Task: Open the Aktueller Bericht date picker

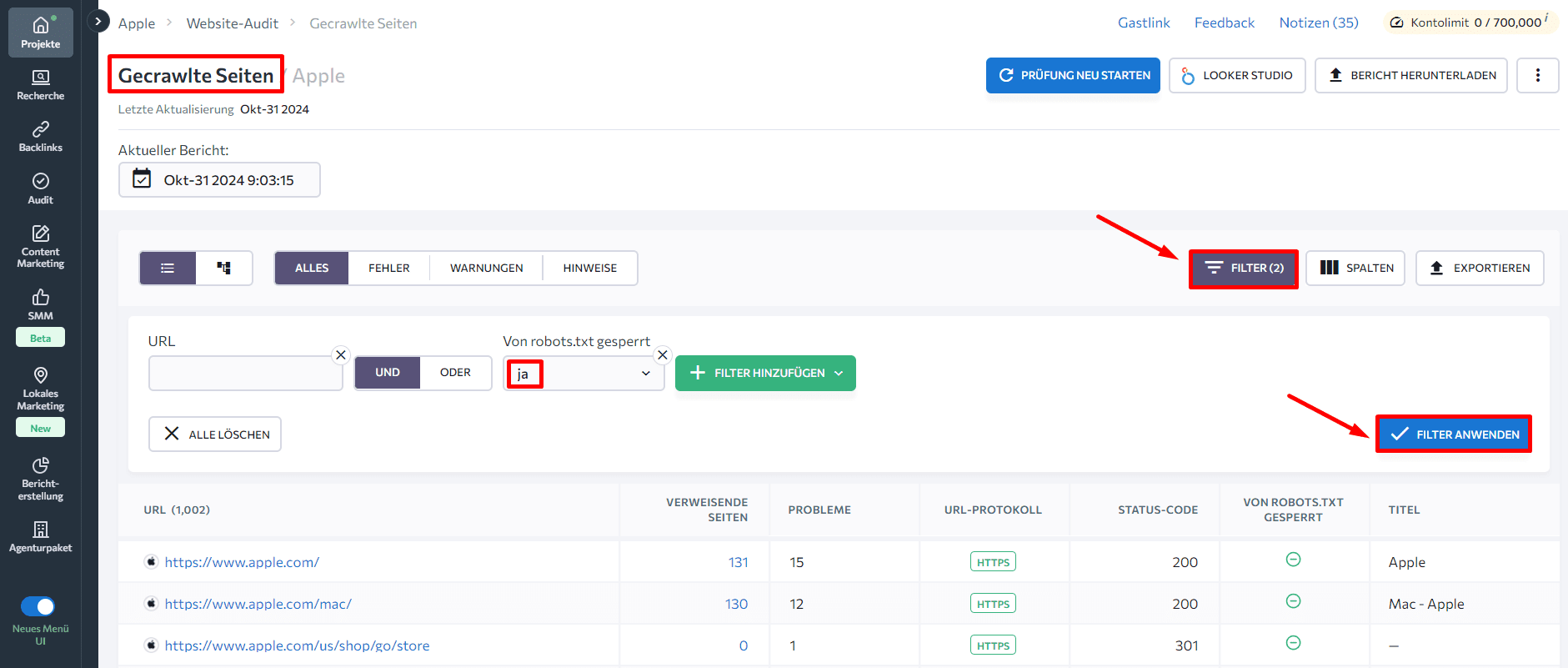Action: (219, 180)
